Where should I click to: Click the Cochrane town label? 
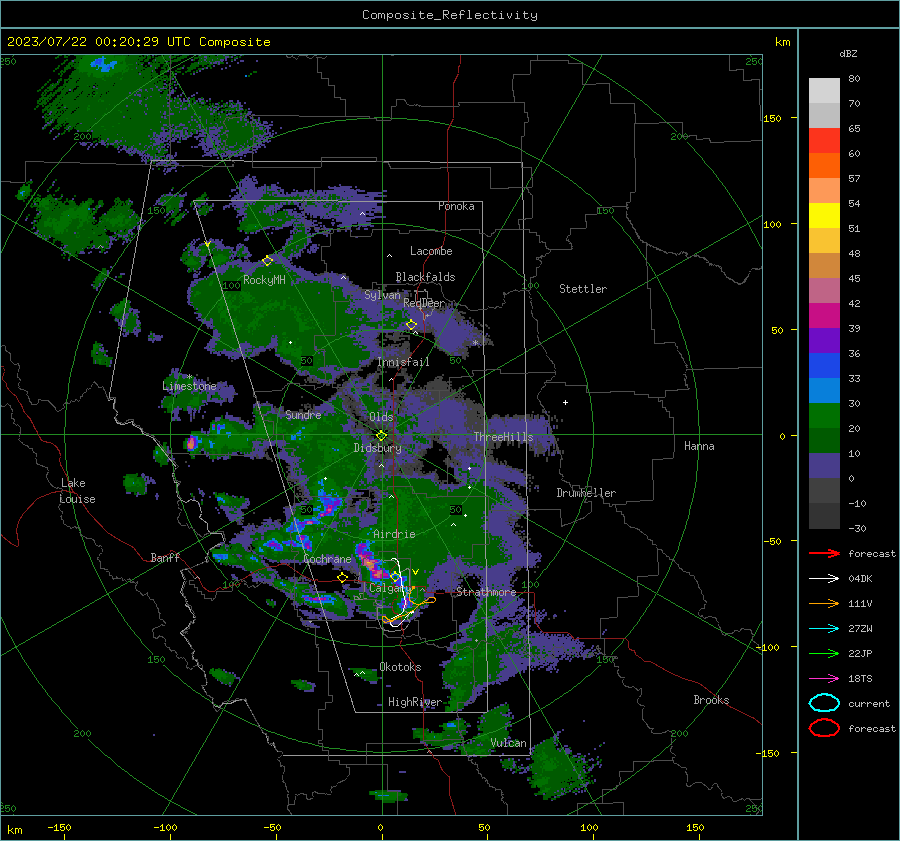point(327,559)
